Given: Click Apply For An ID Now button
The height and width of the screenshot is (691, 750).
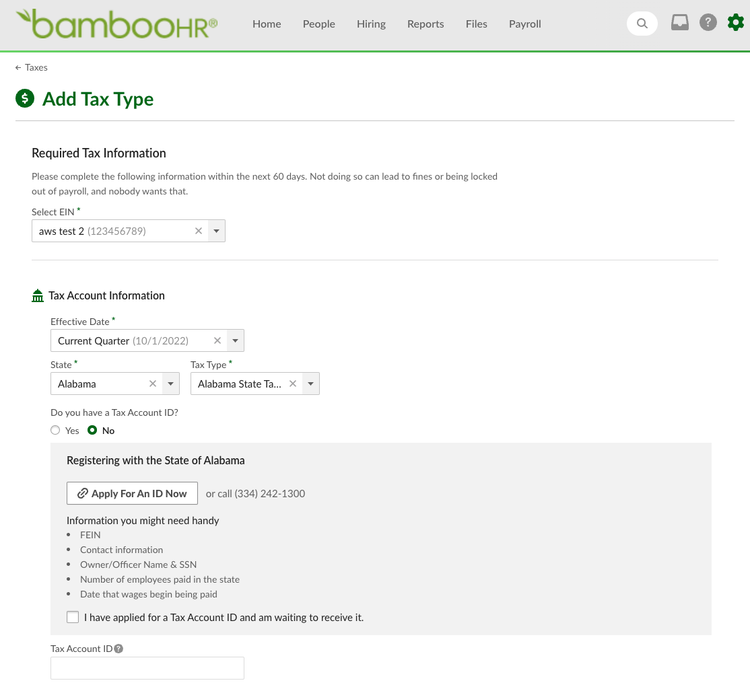Looking at the screenshot, I should point(132,493).
